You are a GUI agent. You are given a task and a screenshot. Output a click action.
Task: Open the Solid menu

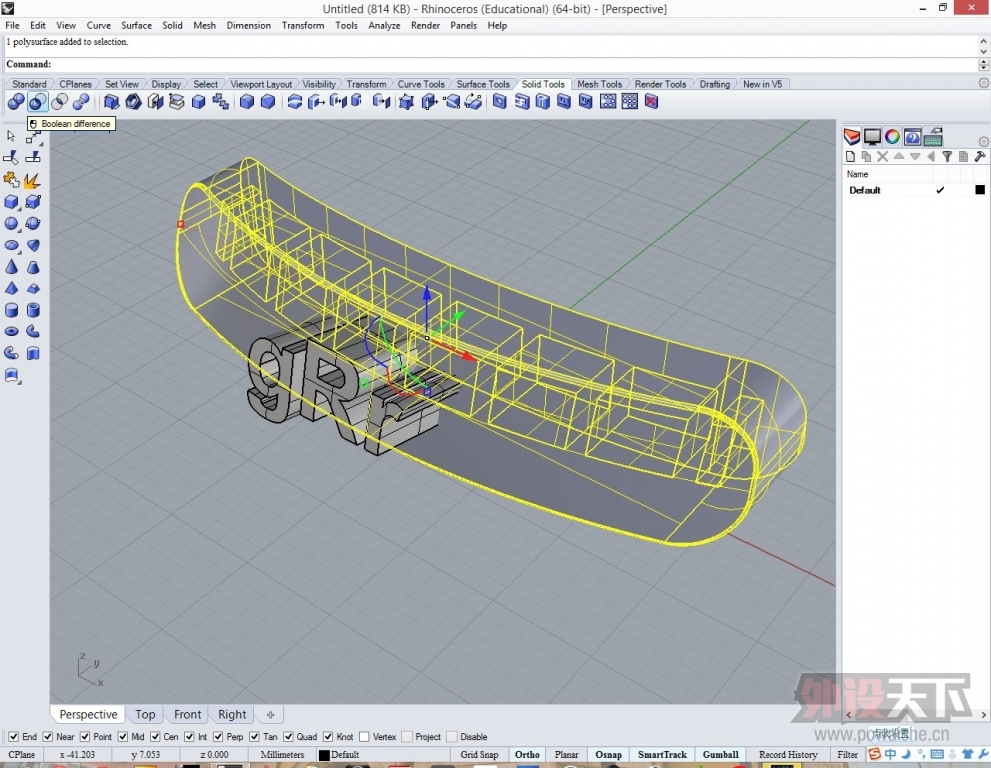coord(172,25)
